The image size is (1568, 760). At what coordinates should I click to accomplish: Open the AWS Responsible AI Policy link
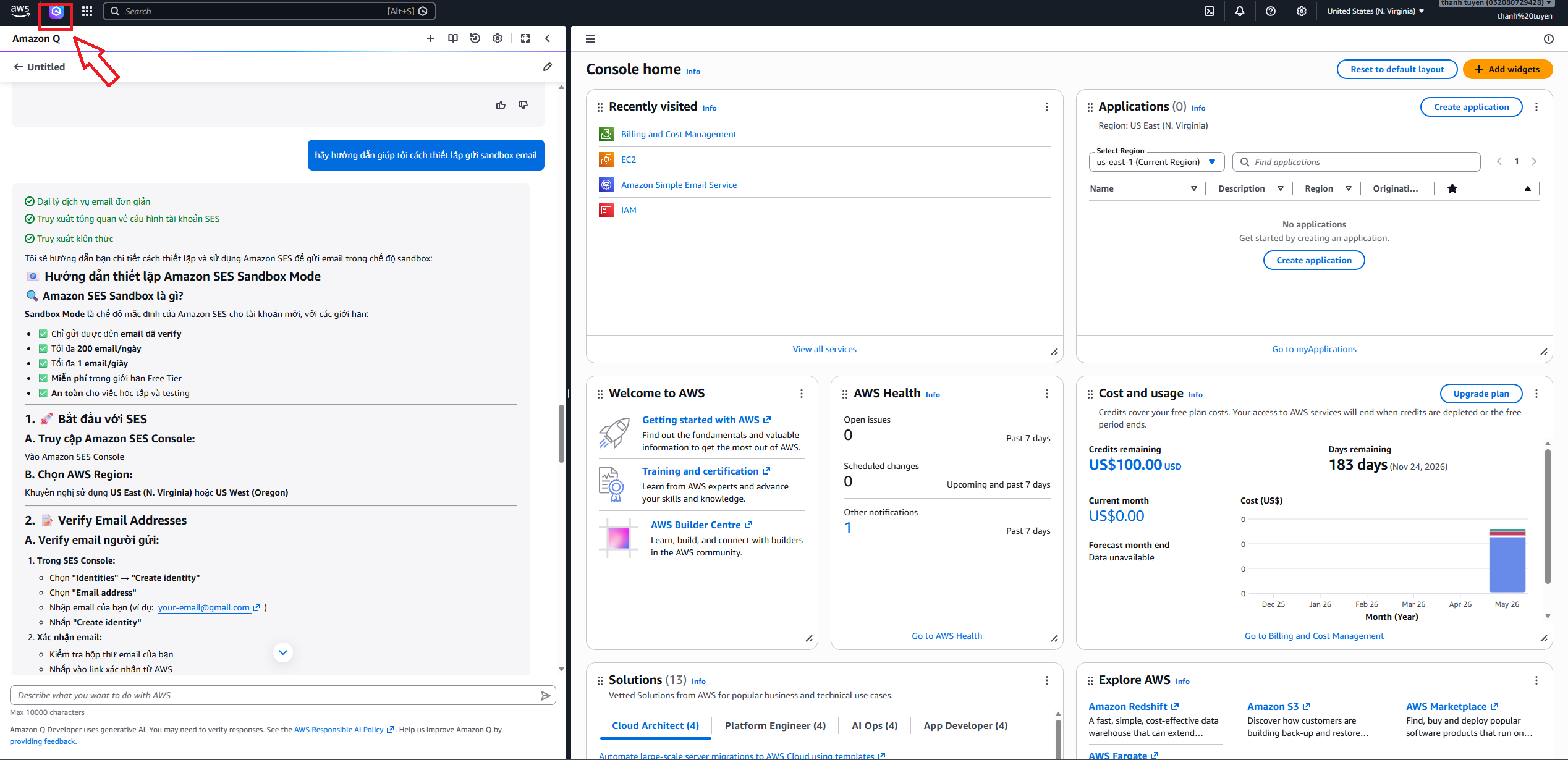tap(344, 730)
